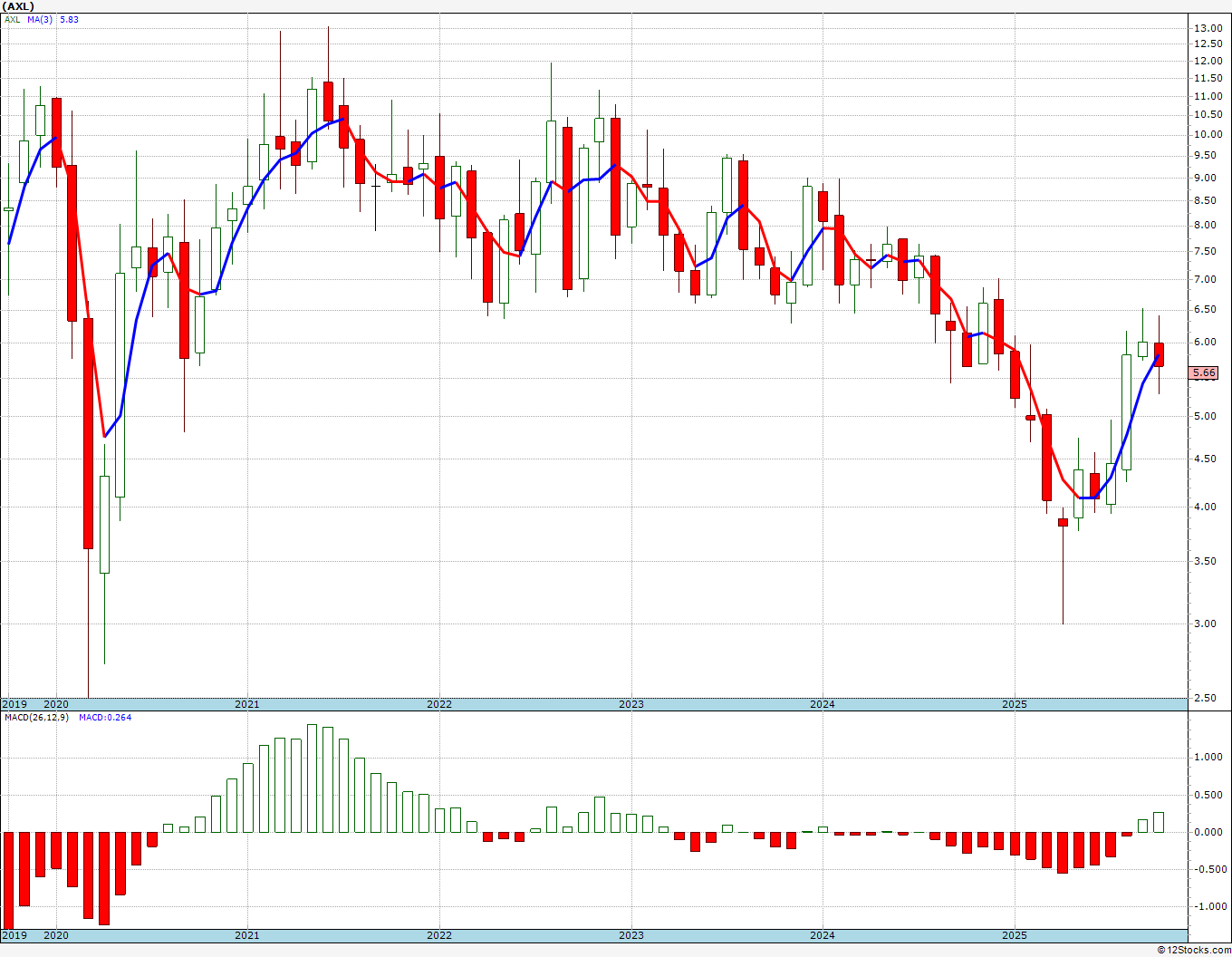Screen dimensions: 1232x957
Task: Click the MA(3) indicator label
Action: coord(40,19)
